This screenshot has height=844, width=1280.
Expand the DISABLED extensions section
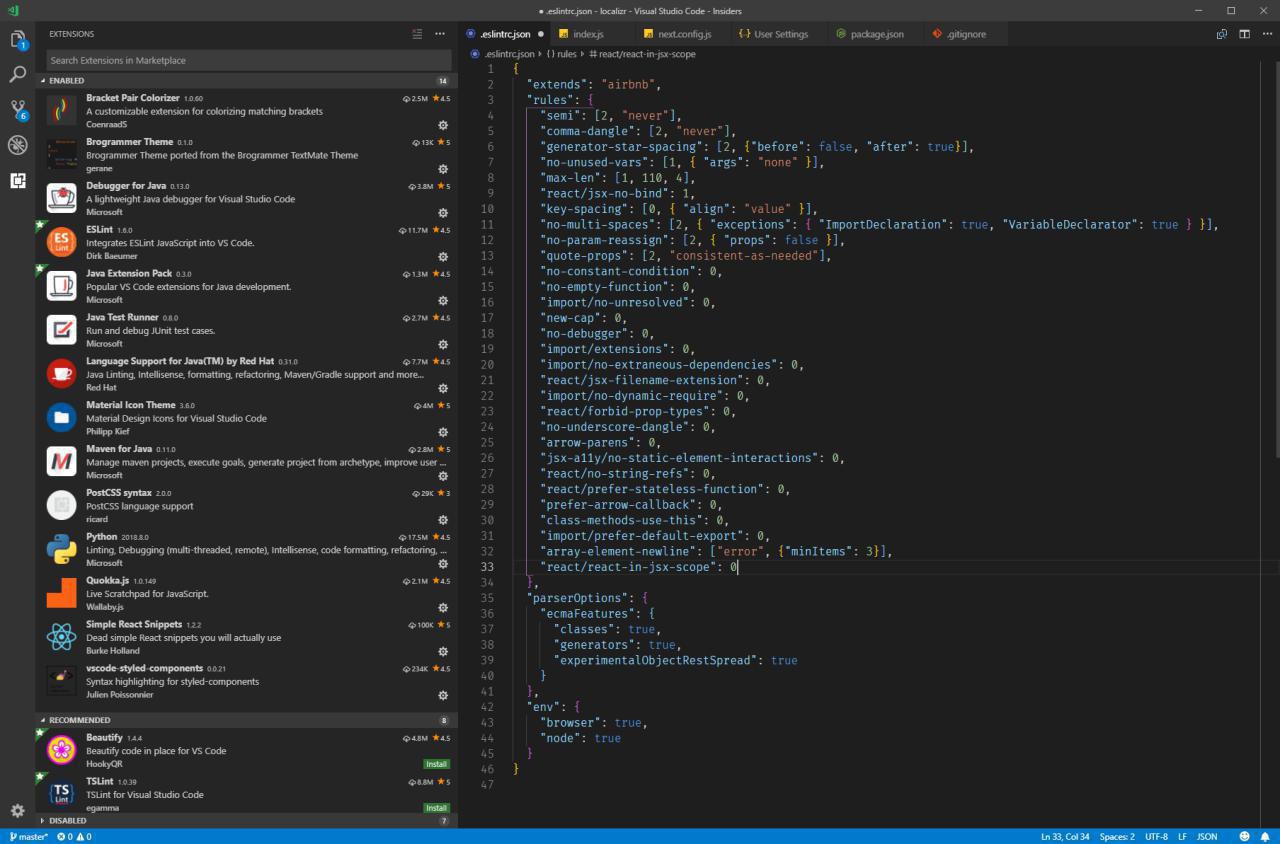246,821
